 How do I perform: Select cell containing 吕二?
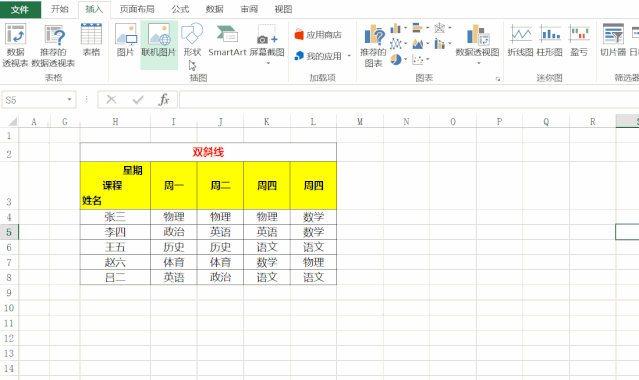(115, 277)
